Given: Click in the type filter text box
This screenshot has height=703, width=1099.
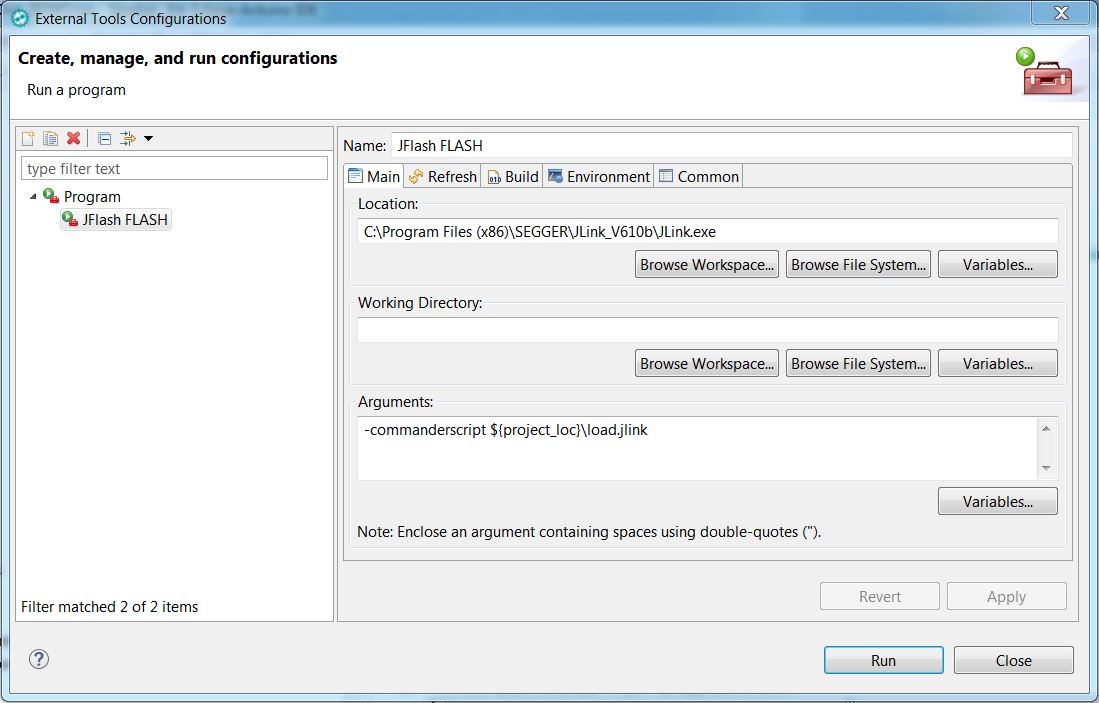Looking at the screenshot, I should click(x=174, y=167).
